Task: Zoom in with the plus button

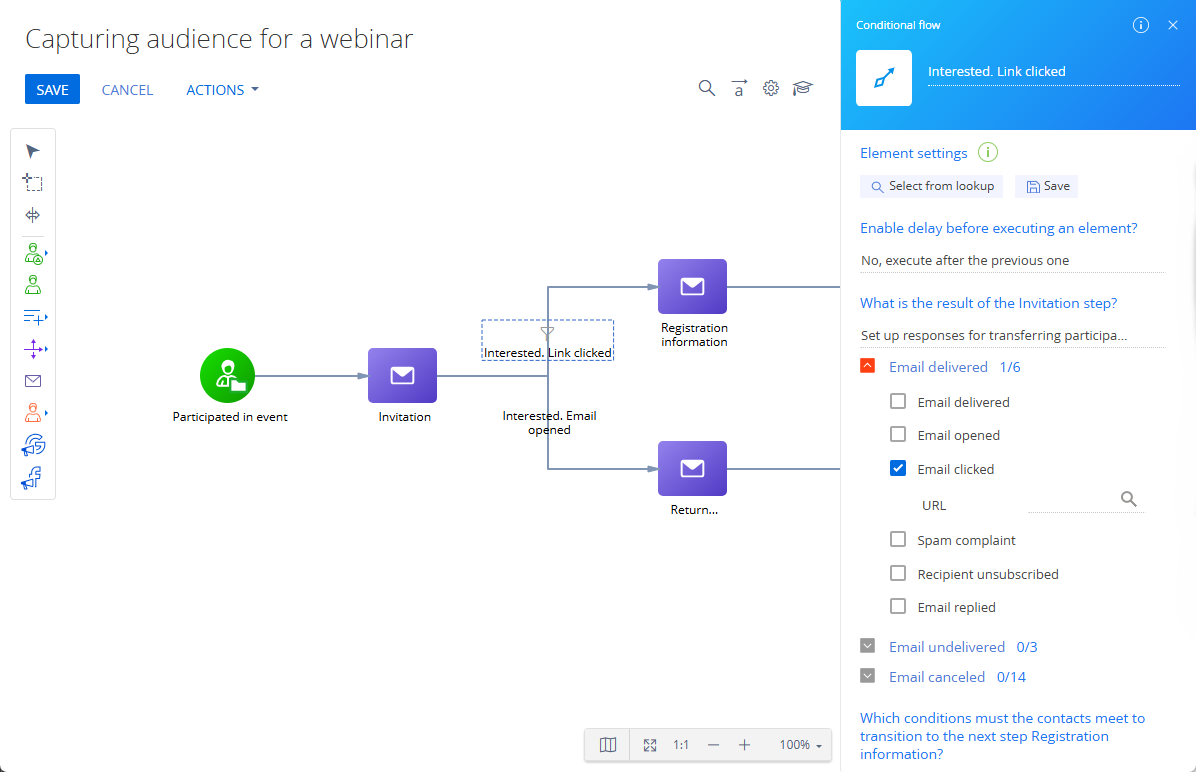Action: [744, 745]
